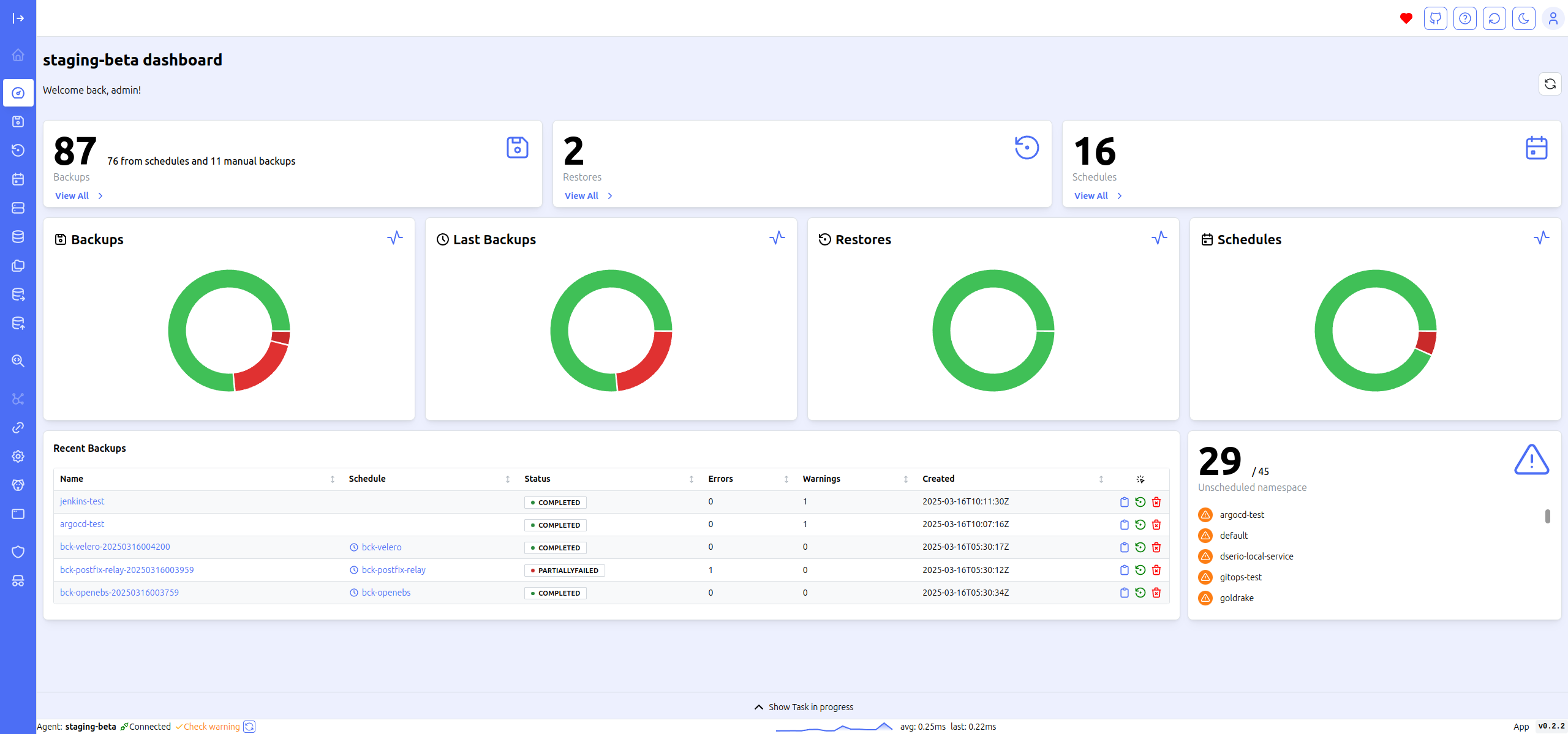Open the argocd-test backup link in table

coord(82,524)
